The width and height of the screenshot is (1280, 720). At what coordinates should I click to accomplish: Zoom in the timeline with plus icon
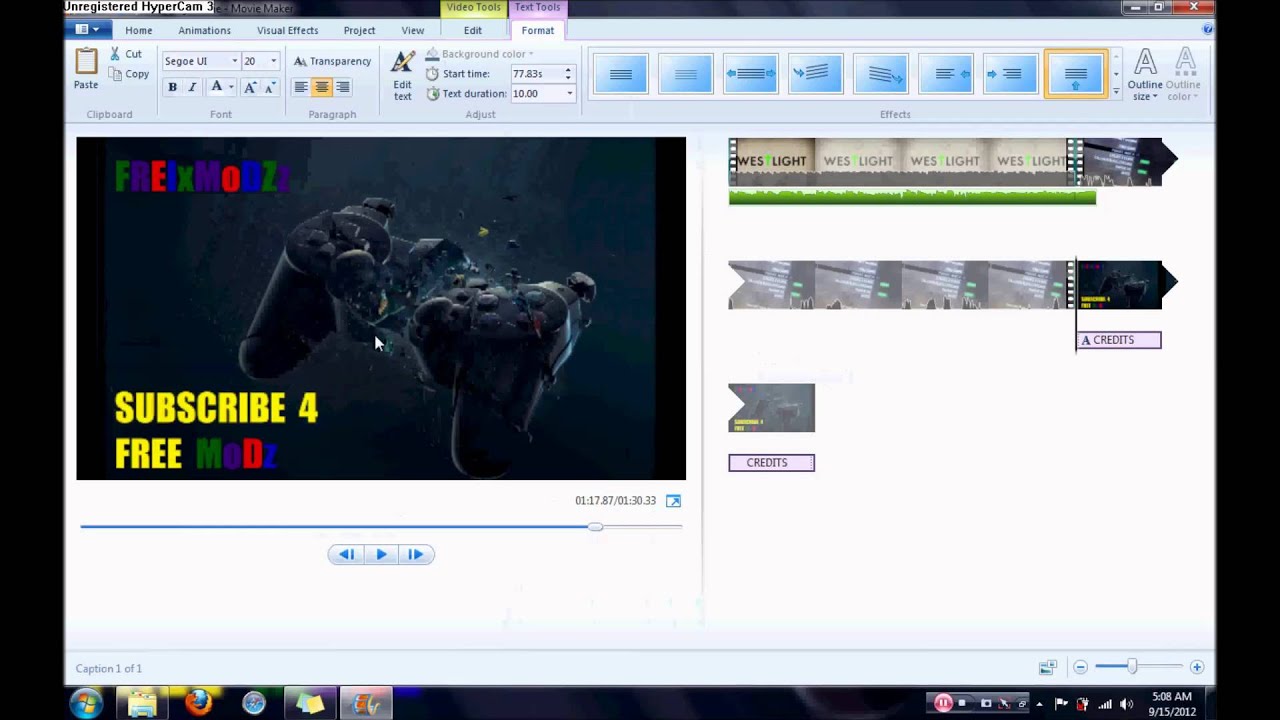pos(1196,667)
